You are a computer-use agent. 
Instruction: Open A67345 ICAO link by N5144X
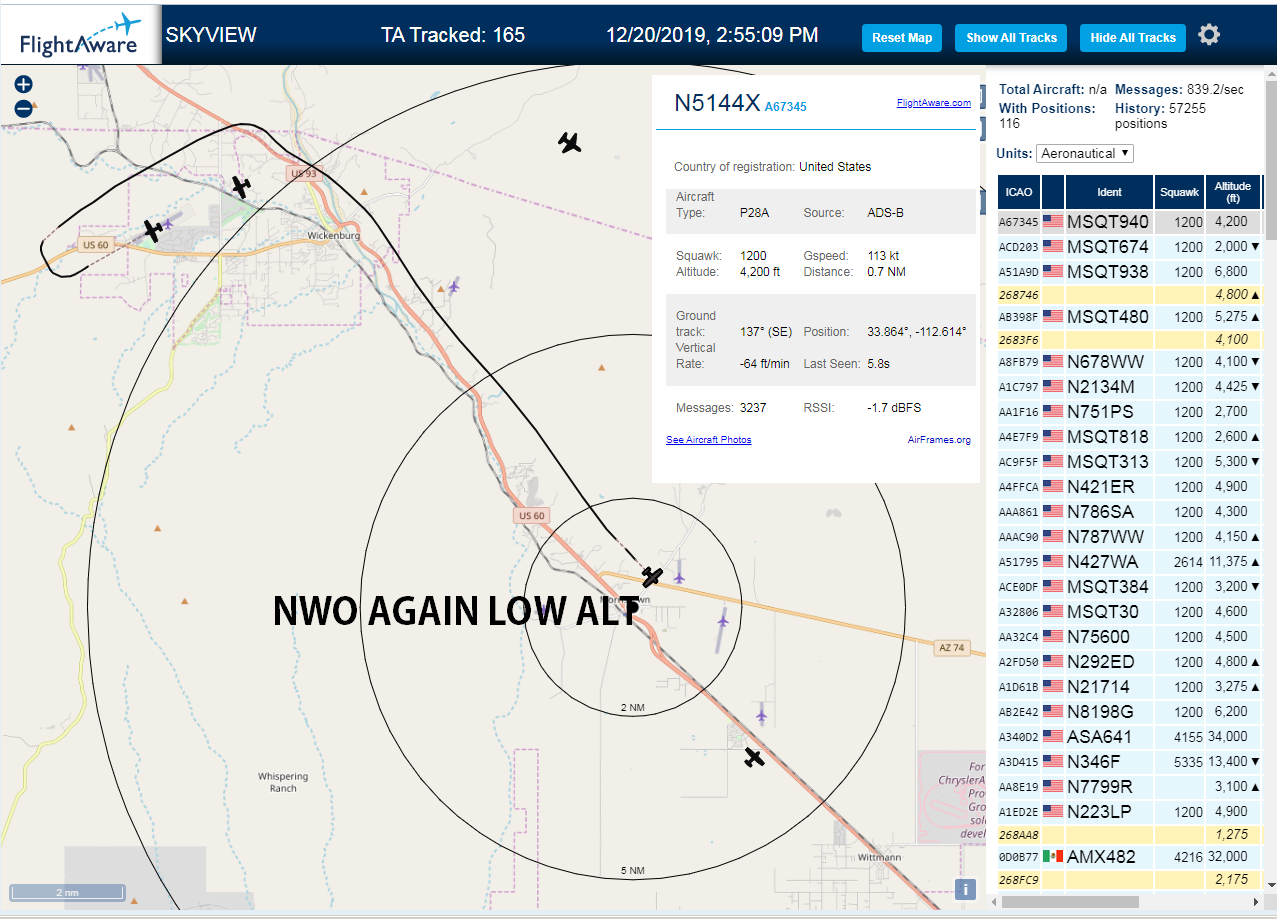tap(786, 106)
